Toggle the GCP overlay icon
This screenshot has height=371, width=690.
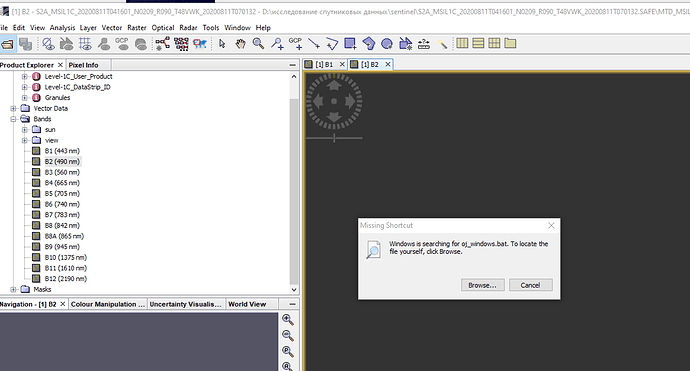[x=121, y=44]
